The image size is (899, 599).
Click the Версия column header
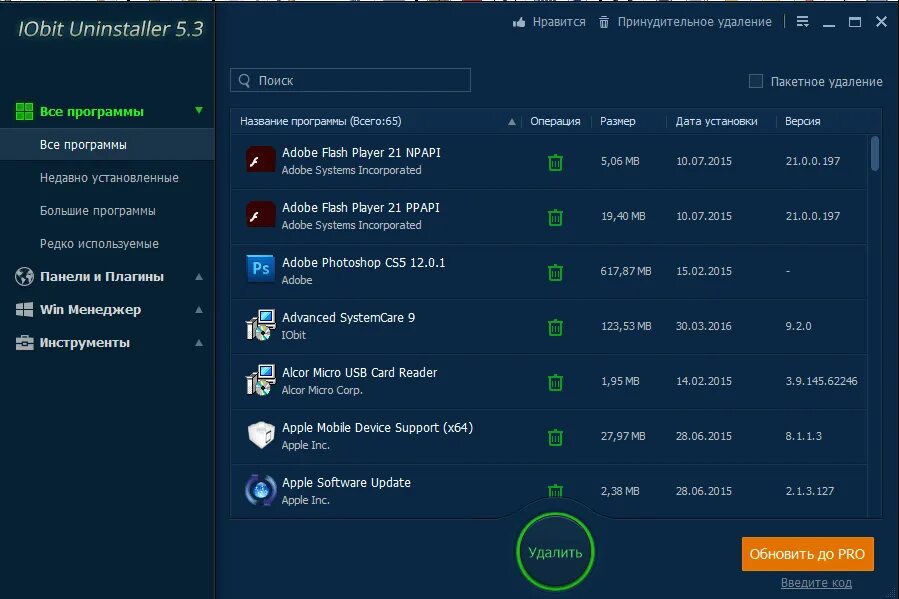tap(803, 122)
